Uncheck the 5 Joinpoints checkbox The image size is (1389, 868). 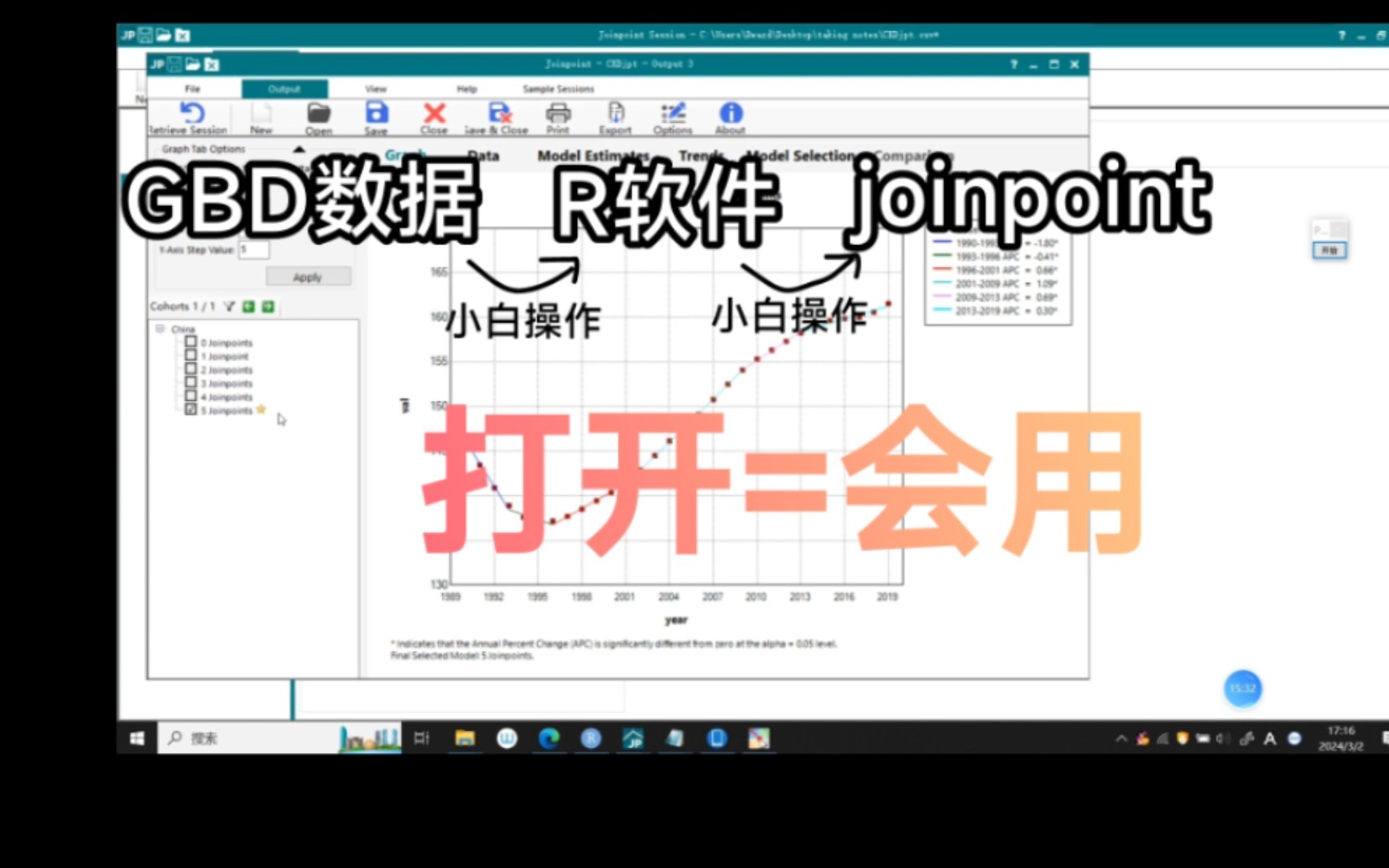tap(191, 410)
